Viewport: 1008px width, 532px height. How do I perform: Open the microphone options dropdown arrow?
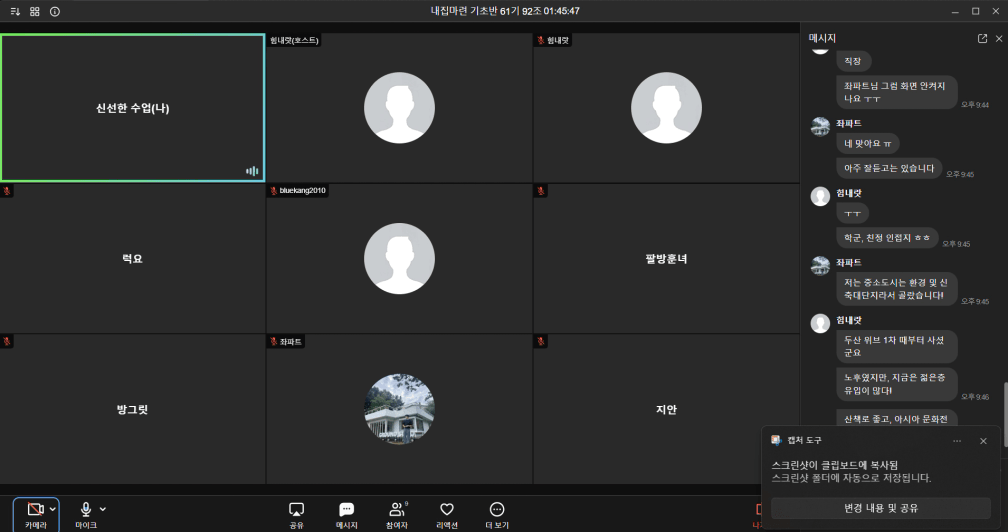pos(103,509)
